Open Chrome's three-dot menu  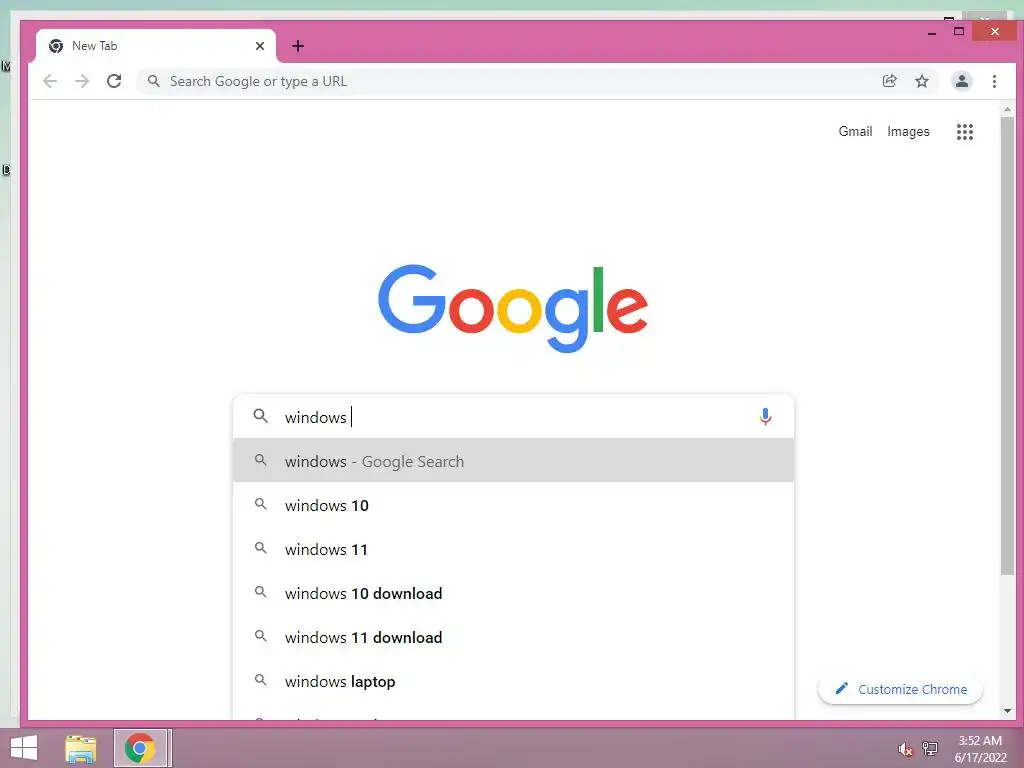tap(994, 81)
